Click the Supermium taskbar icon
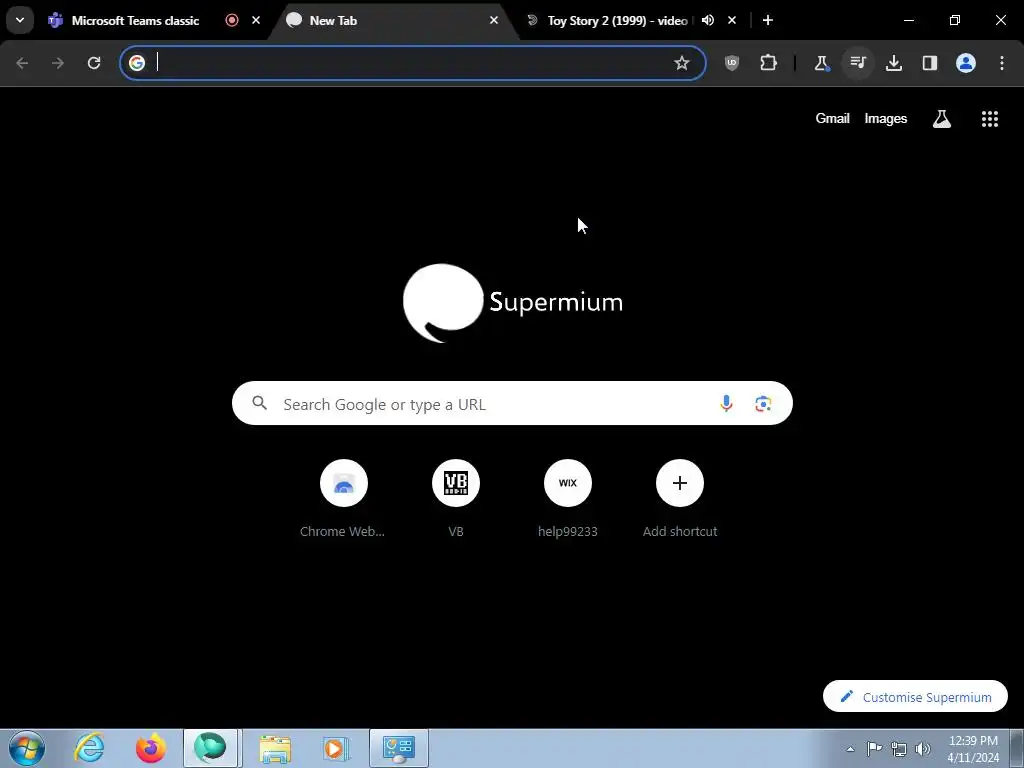The width and height of the screenshot is (1024, 768). point(211,748)
